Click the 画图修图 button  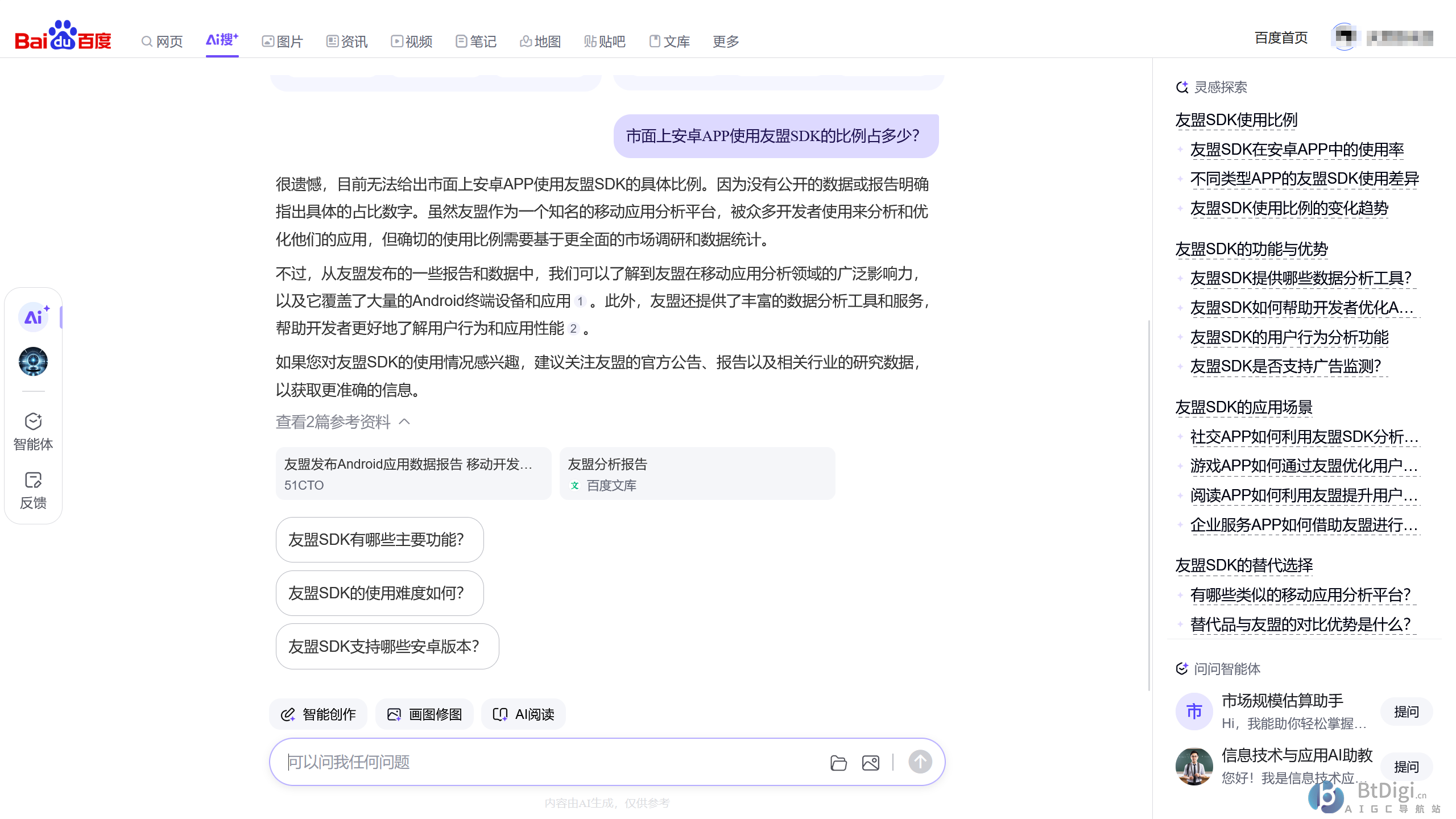tap(424, 714)
